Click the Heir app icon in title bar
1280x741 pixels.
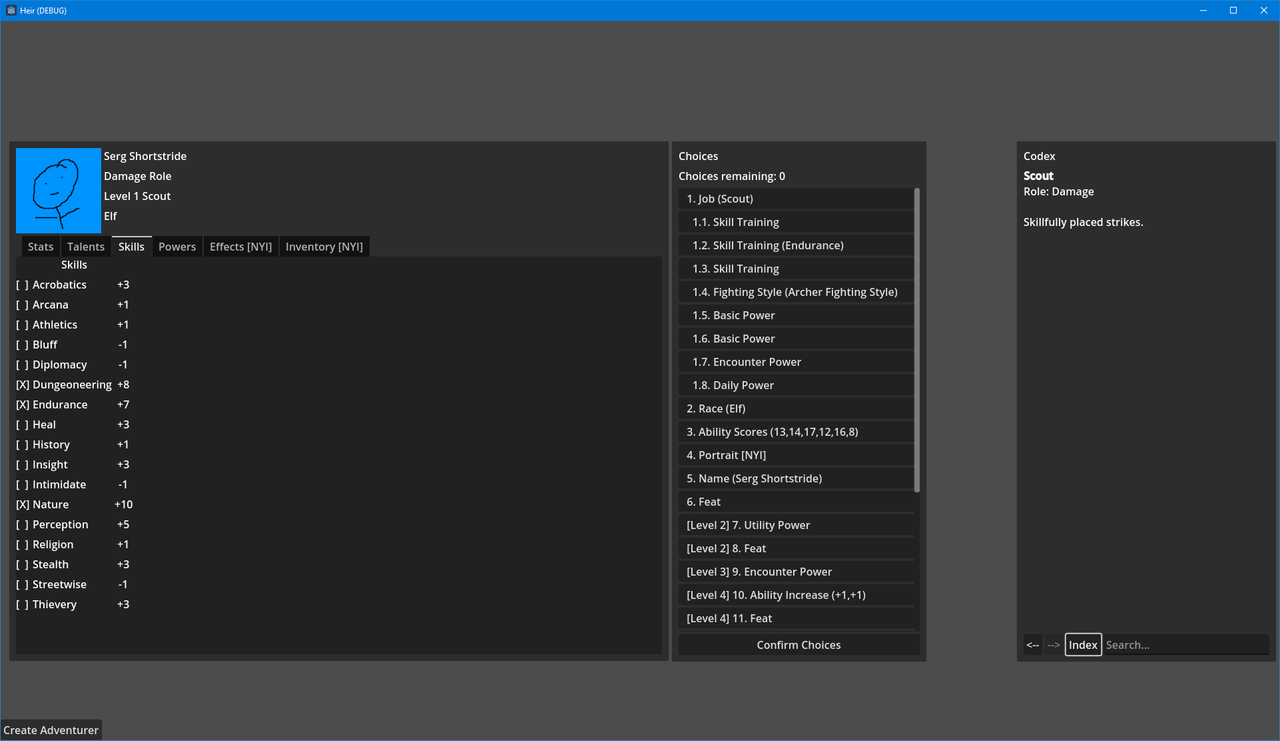11,10
